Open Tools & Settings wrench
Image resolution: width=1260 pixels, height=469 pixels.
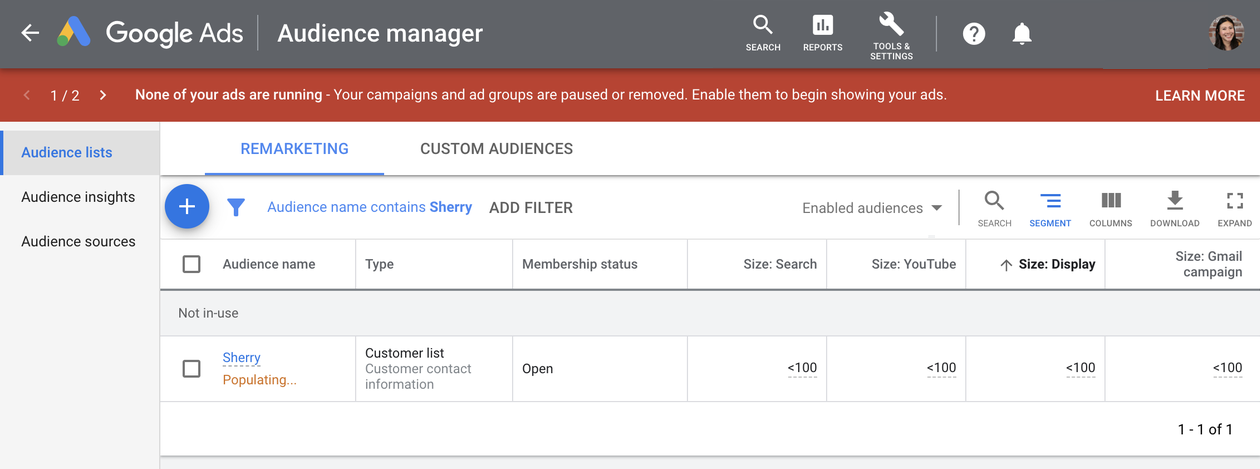click(x=891, y=34)
